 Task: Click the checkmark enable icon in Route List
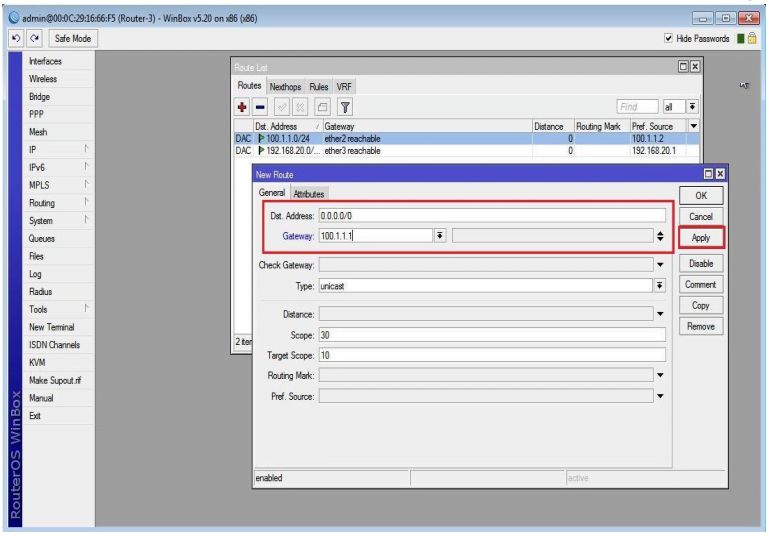tap(282, 106)
